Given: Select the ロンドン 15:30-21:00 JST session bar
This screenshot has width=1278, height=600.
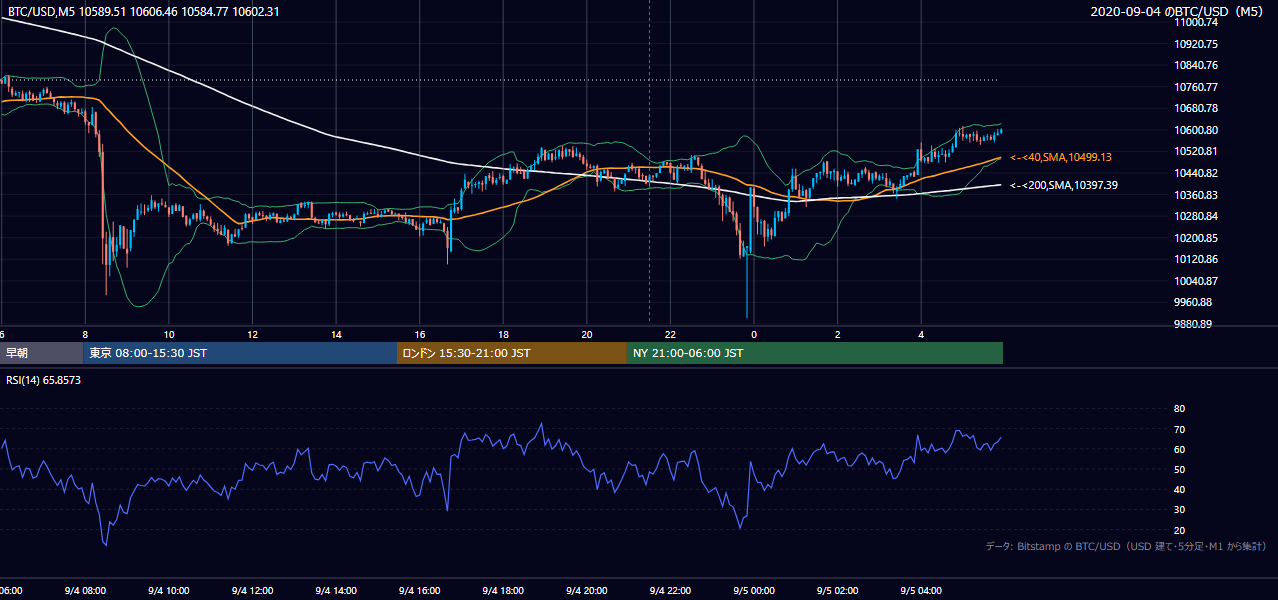Looking at the screenshot, I should point(512,353).
